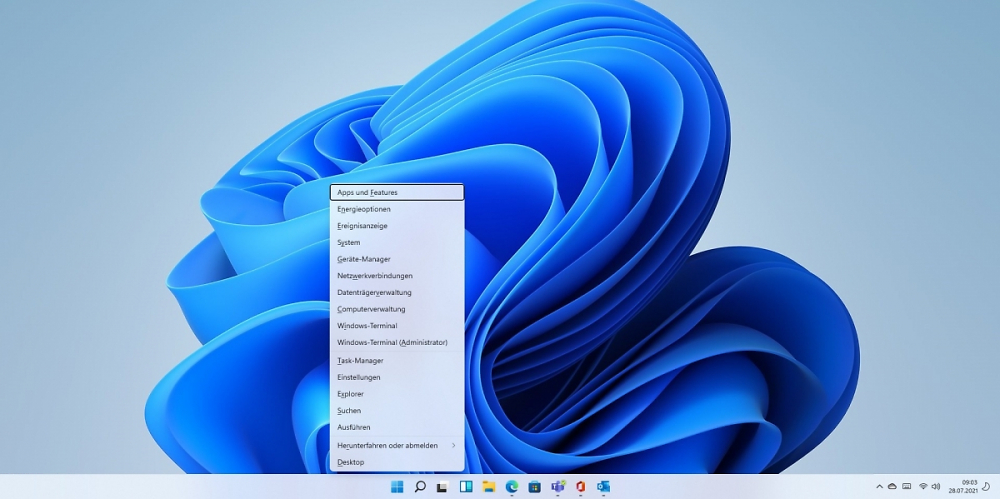Open Microsoft Teams from the taskbar
Screen dimensions: 1000x499
tap(558, 487)
